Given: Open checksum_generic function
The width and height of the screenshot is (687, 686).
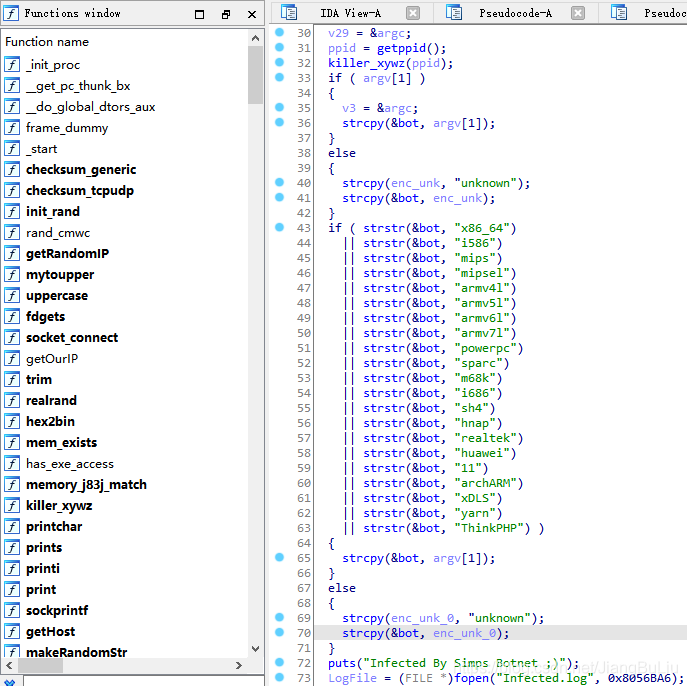Looking at the screenshot, I should [x=81, y=170].
